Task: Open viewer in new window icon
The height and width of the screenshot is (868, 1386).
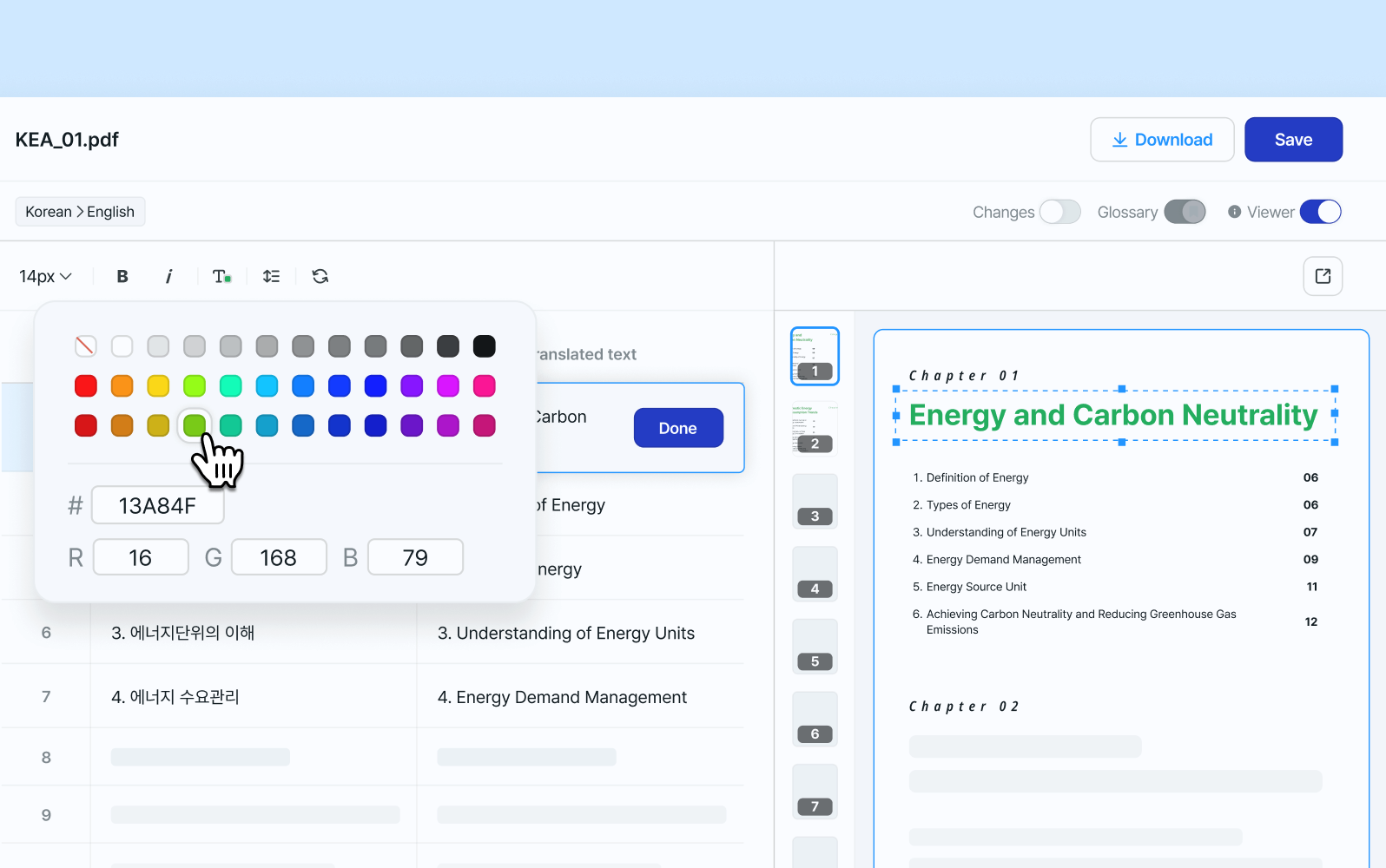Action: tap(1323, 276)
